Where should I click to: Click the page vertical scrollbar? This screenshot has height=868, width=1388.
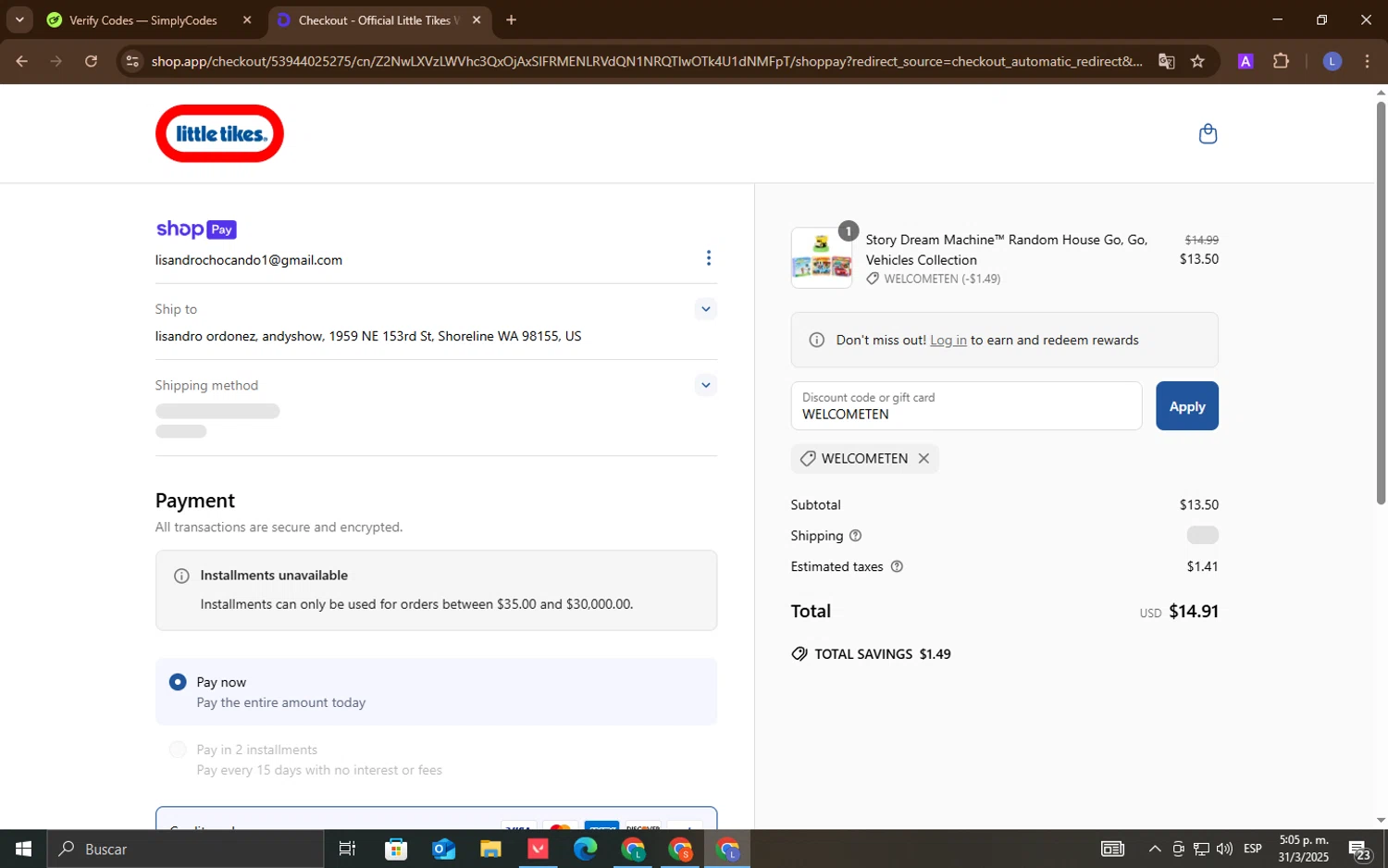point(1381,303)
